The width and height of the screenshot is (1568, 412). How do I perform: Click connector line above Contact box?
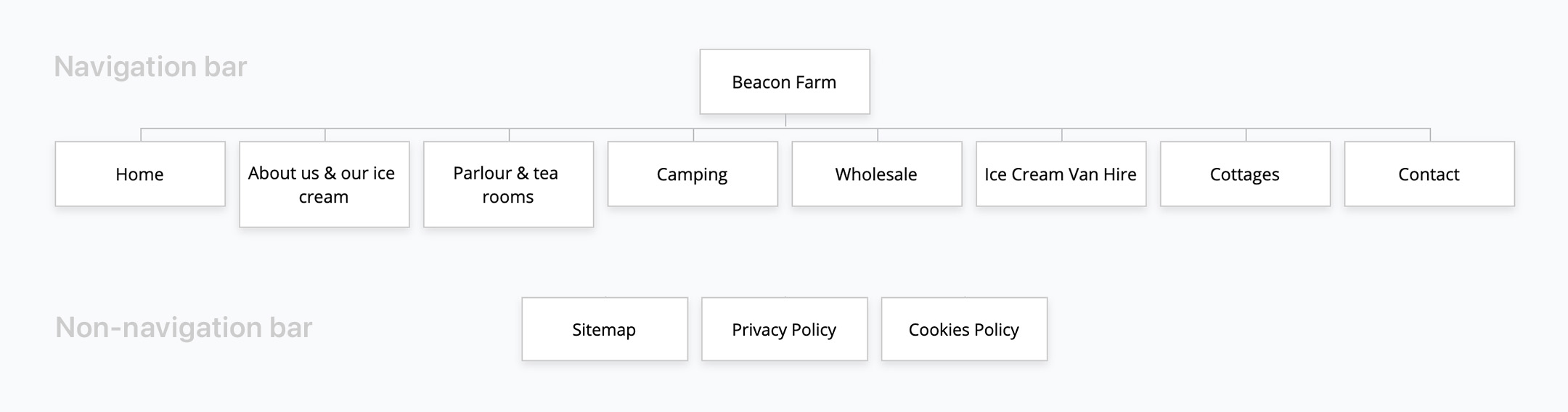(1430, 134)
